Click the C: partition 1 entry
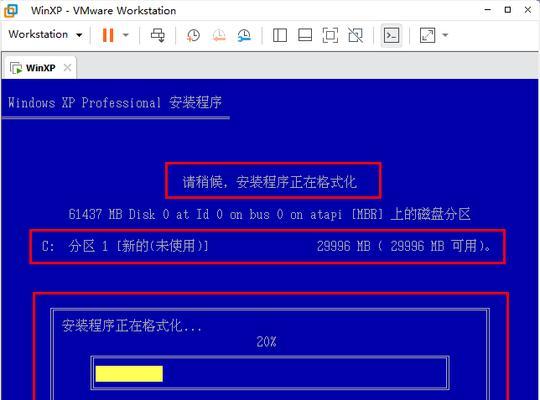 (x=267, y=246)
